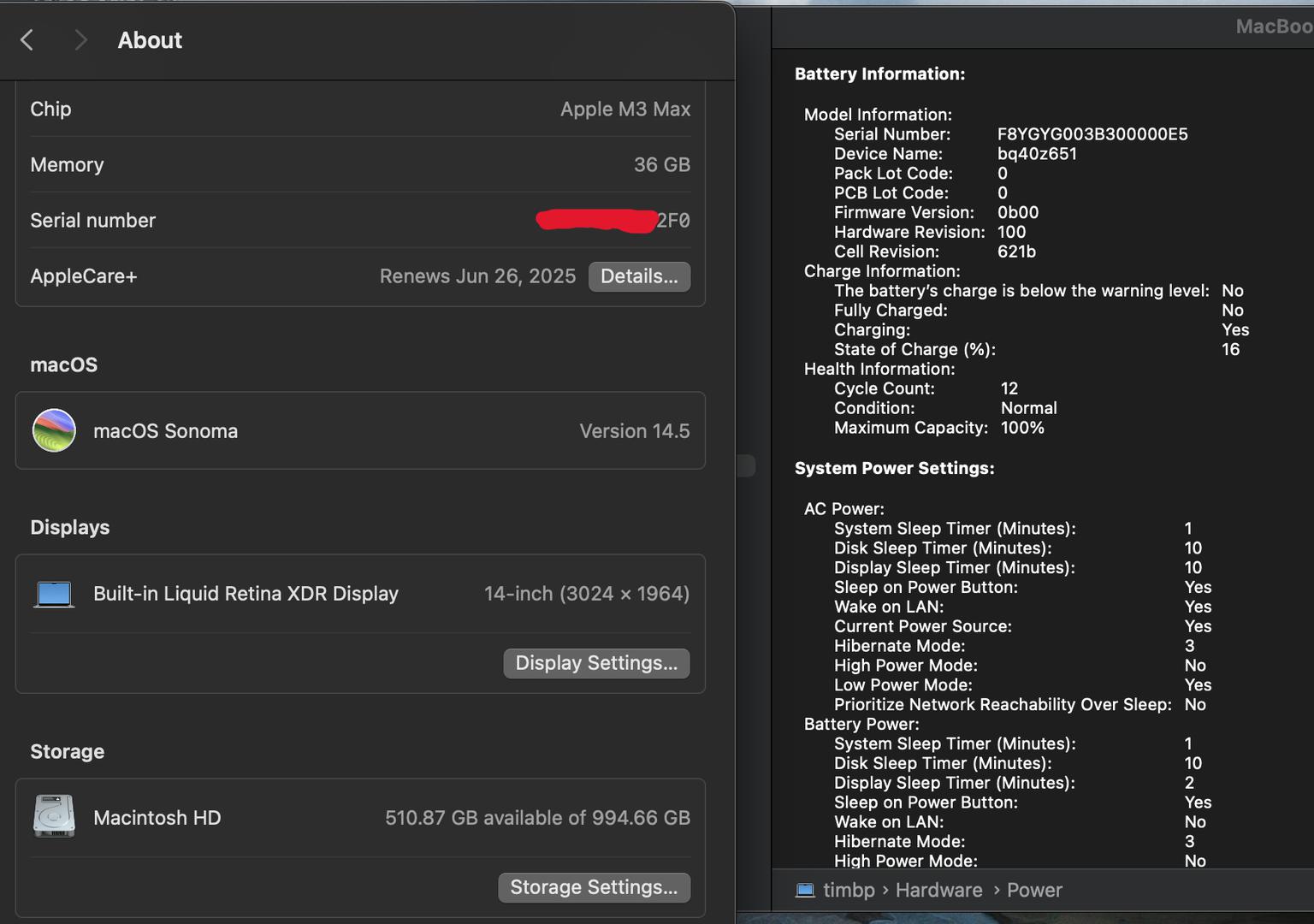The width and height of the screenshot is (1314, 924).
Task: Open Storage Settings
Action: point(594,887)
